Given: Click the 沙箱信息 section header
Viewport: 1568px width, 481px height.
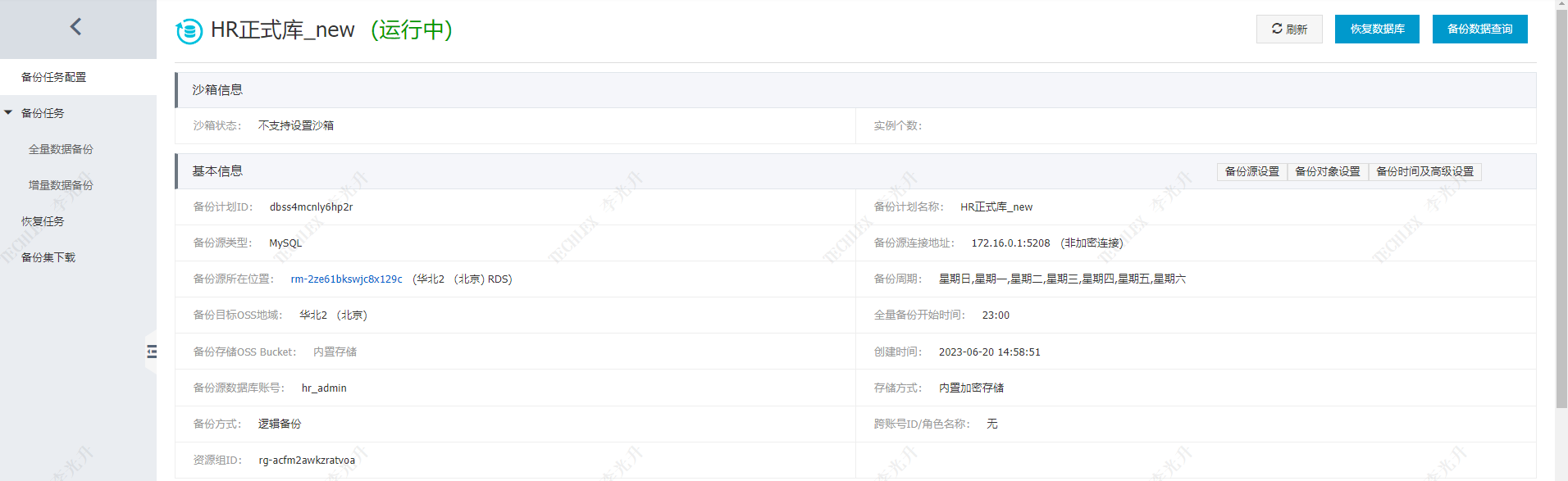Looking at the screenshot, I should click(x=217, y=90).
